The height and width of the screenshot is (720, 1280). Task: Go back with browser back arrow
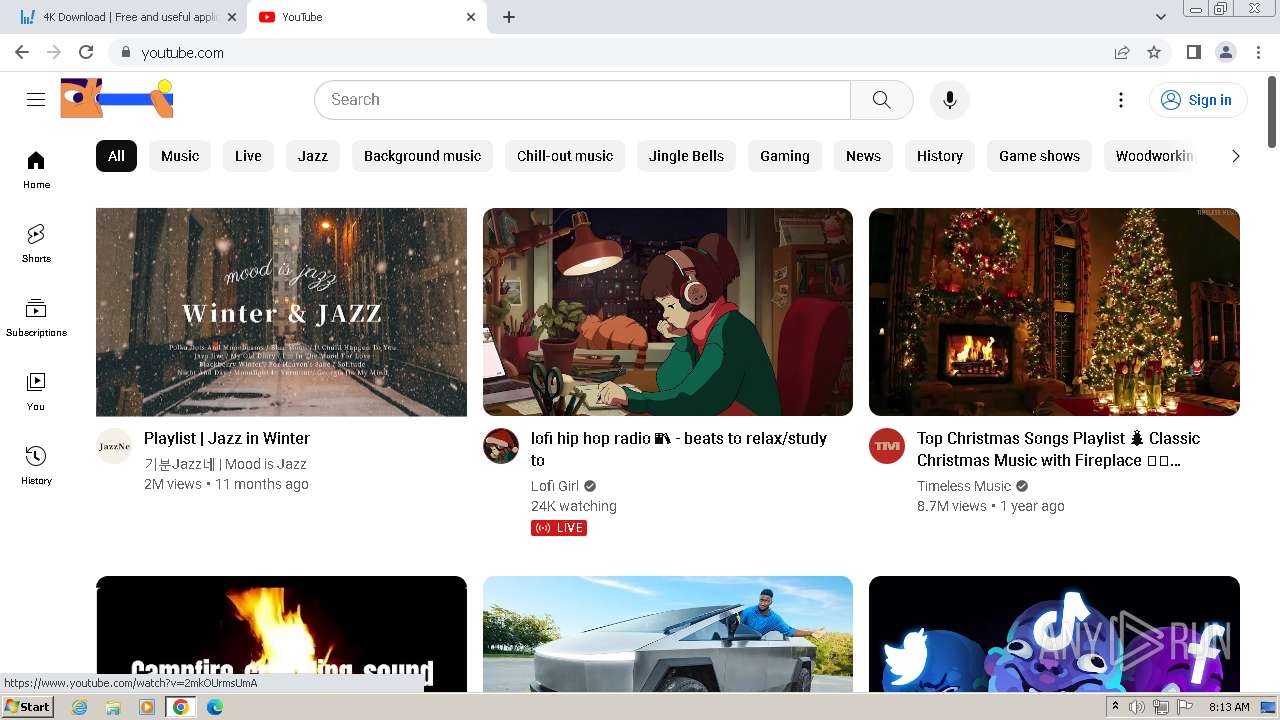(22, 52)
